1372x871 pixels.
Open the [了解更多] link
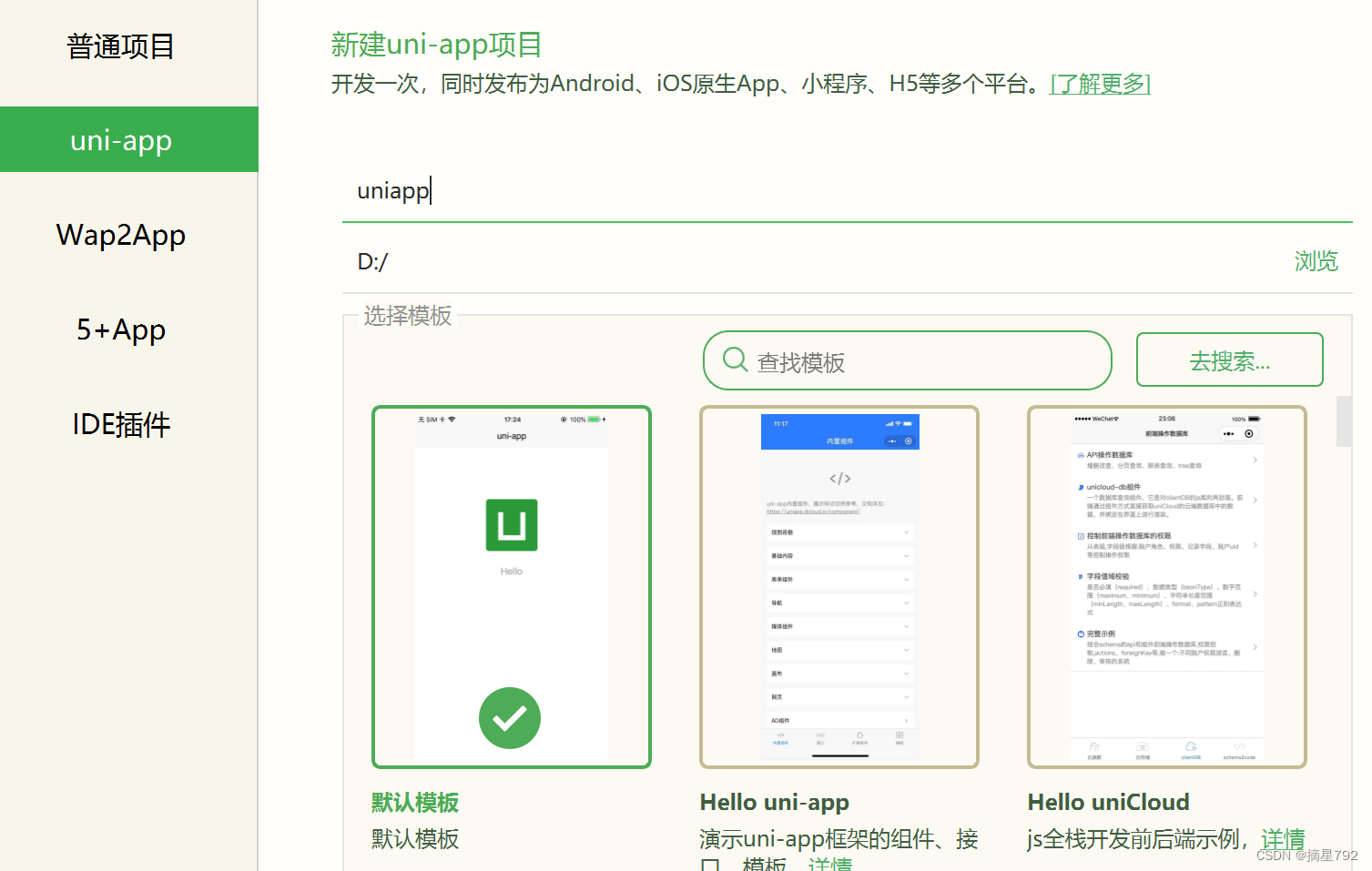tap(1100, 83)
